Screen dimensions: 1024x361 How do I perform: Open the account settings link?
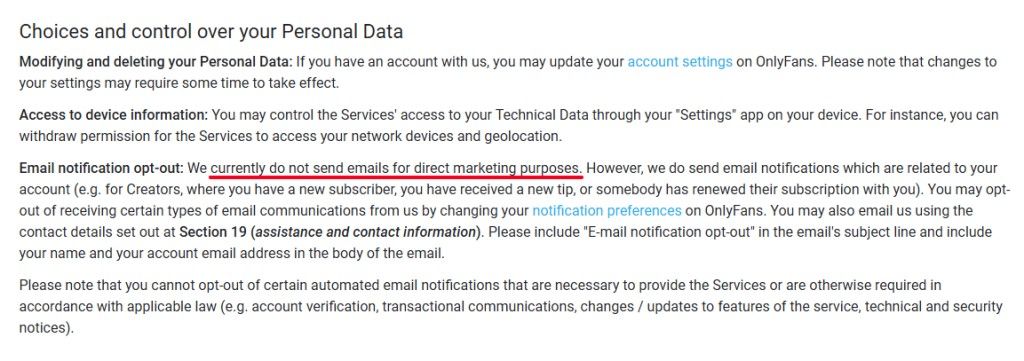pos(680,62)
